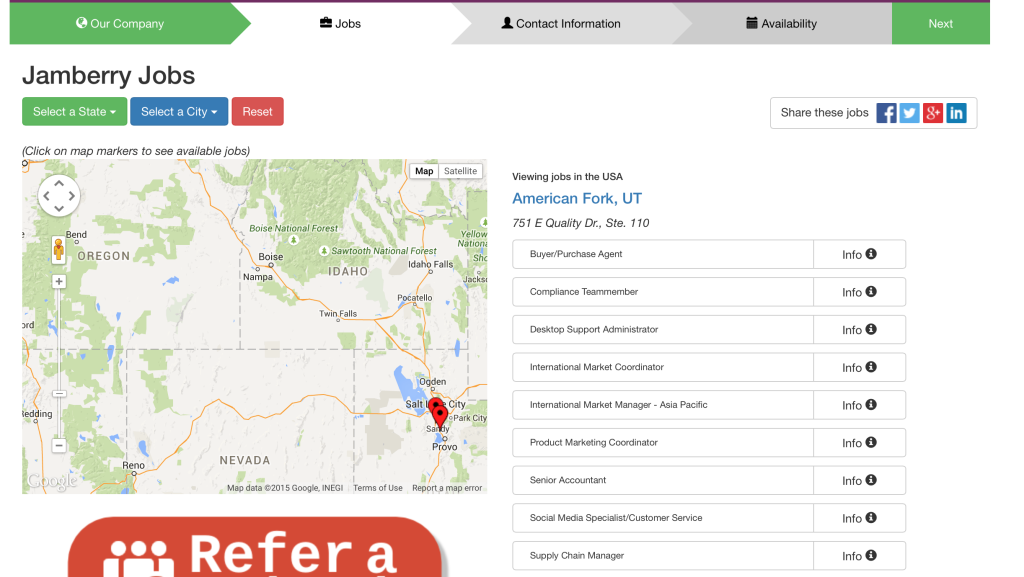Select International Market Coordinator job row
The width and height of the screenshot is (1024, 577).
pyautogui.click(x=663, y=367)
